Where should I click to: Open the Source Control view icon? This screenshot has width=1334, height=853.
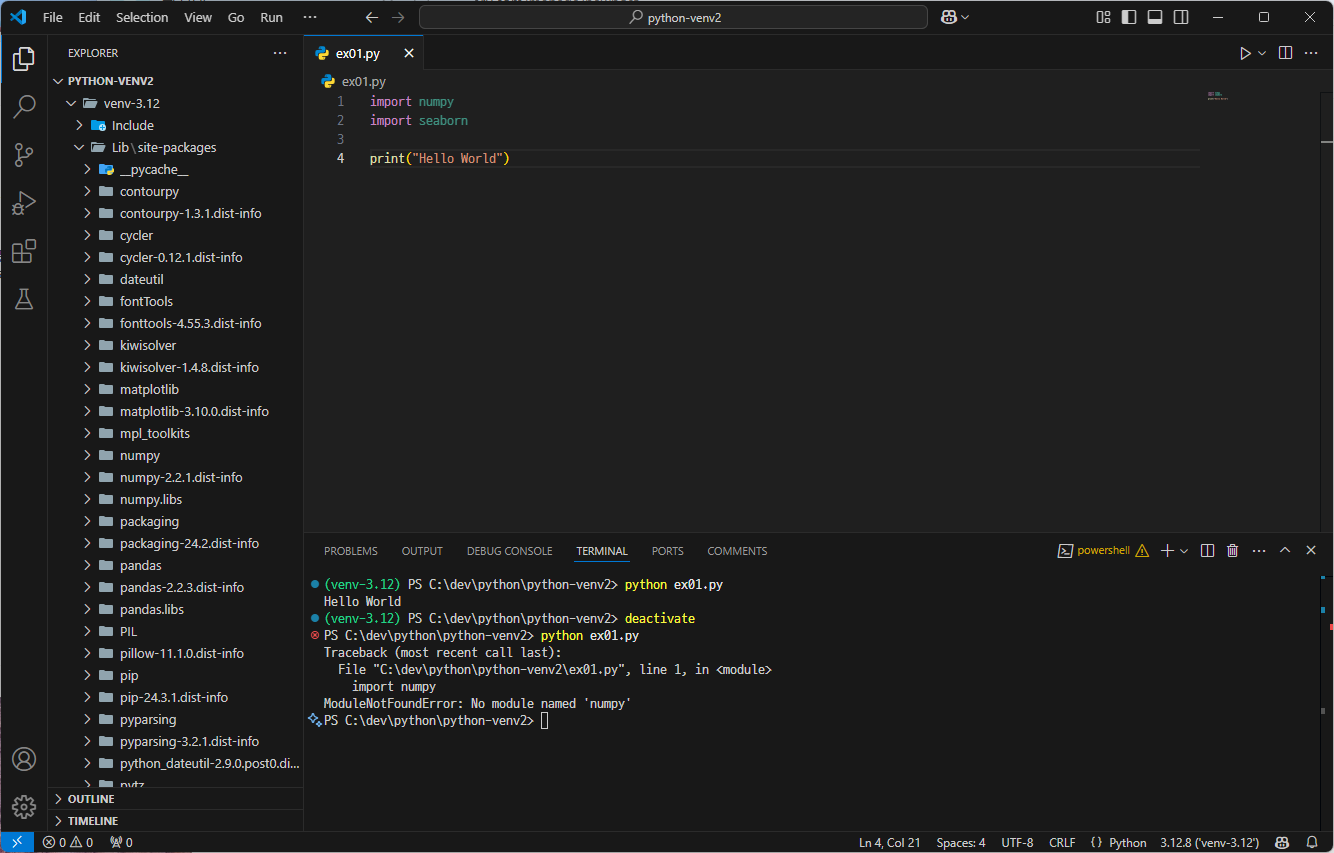click(24, 155)
